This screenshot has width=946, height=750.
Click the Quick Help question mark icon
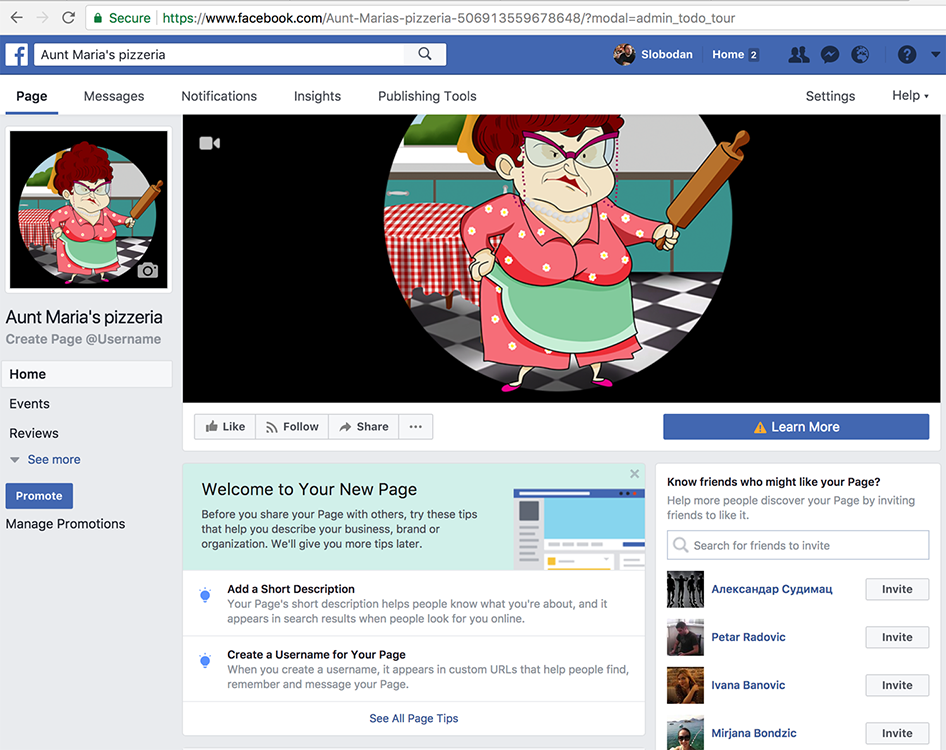coord(907,55)
